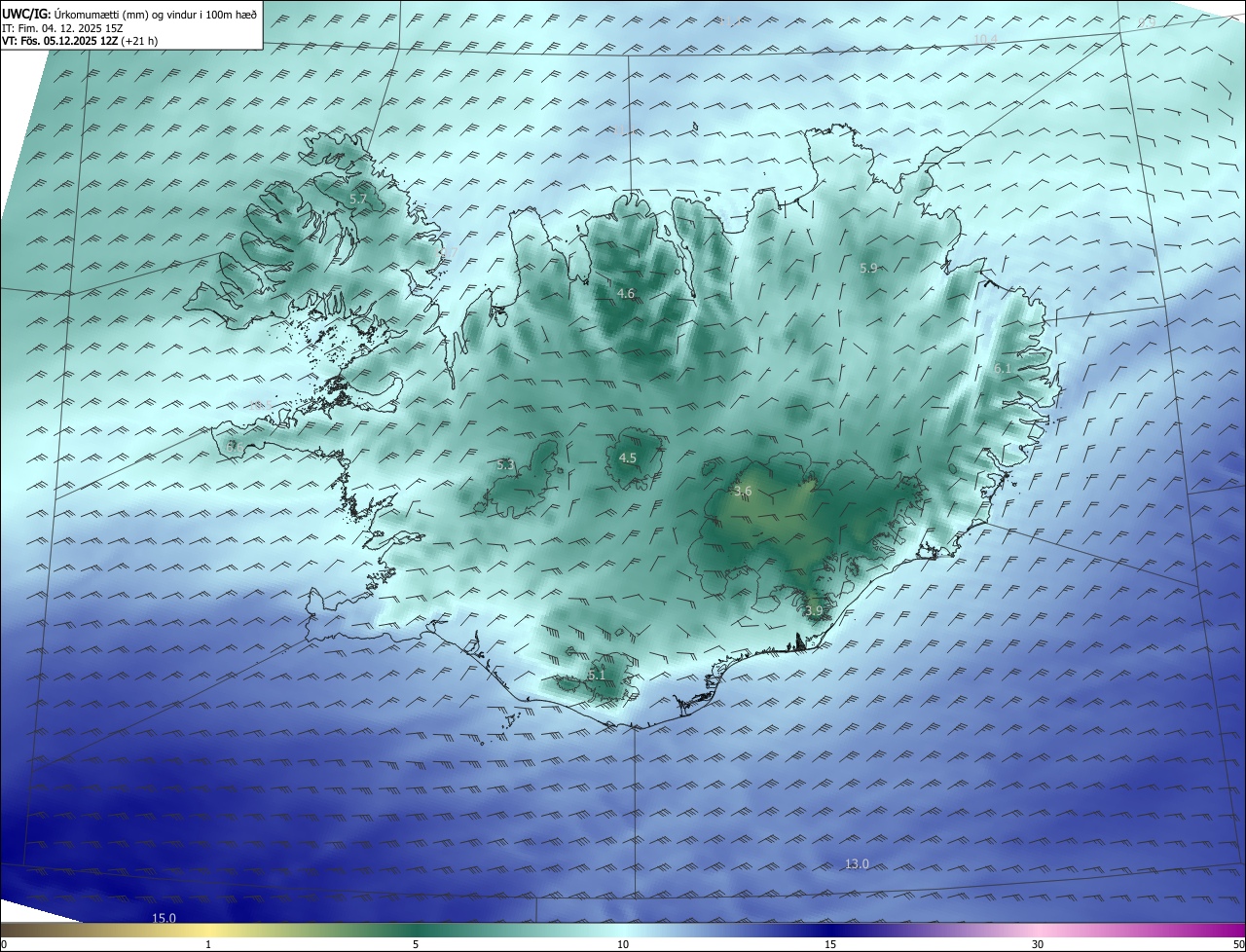Click the legend tick label 1
Screen dimensions: 1246x952
pyautogui.click(x=208, y=944)
